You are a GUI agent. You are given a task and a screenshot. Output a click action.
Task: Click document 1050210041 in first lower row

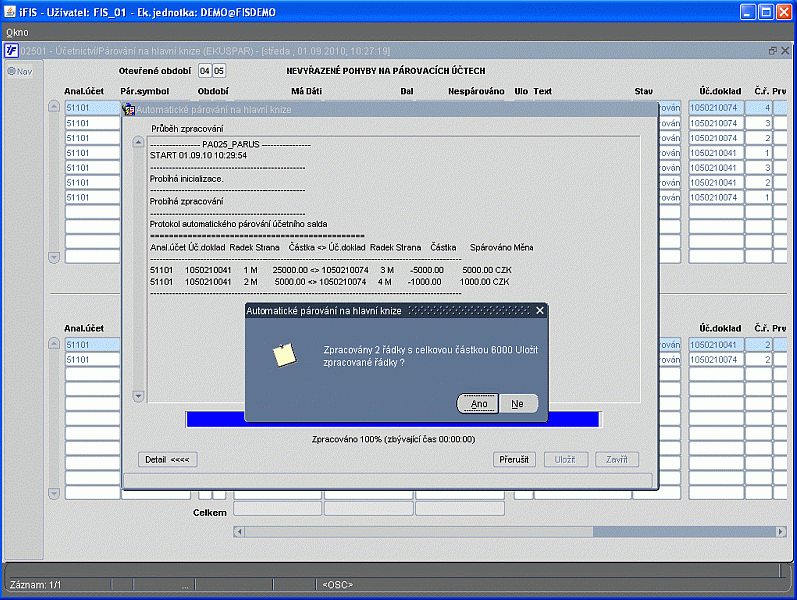(717, 345)
